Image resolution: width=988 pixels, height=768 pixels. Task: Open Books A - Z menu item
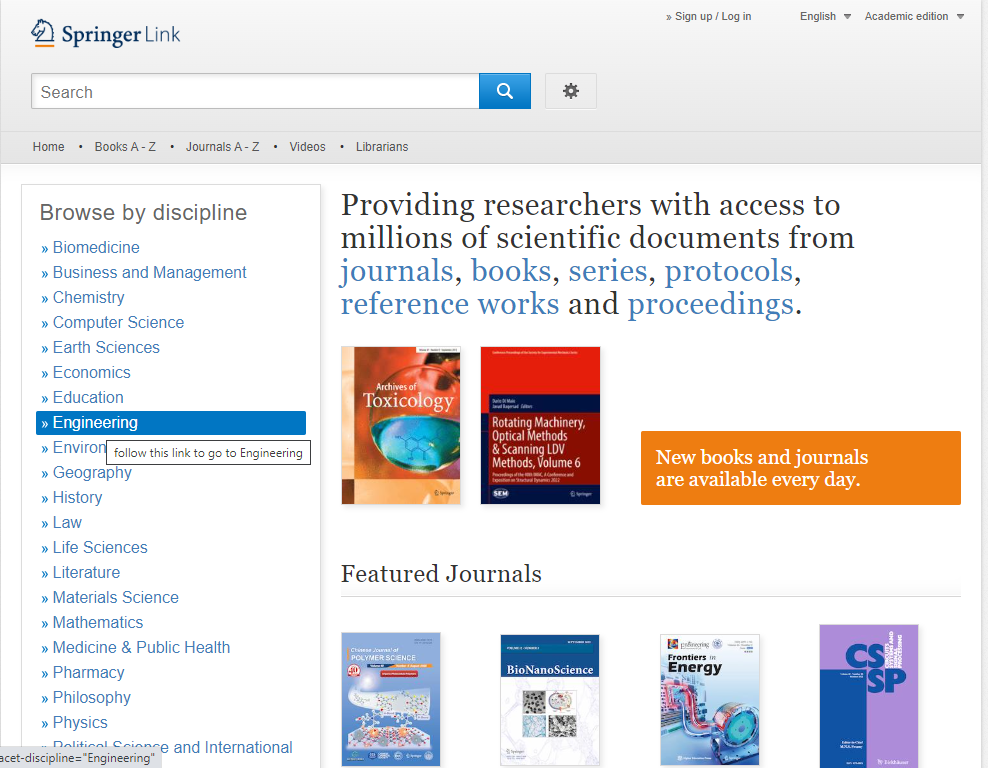(125, 147)
